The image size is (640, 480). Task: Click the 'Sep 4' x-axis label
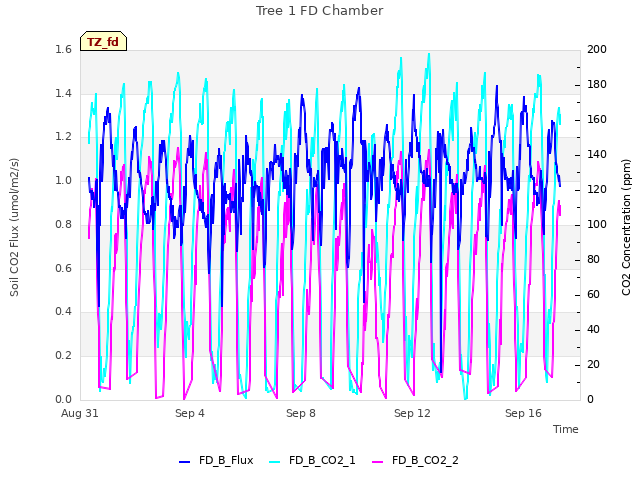coord(190,413)
